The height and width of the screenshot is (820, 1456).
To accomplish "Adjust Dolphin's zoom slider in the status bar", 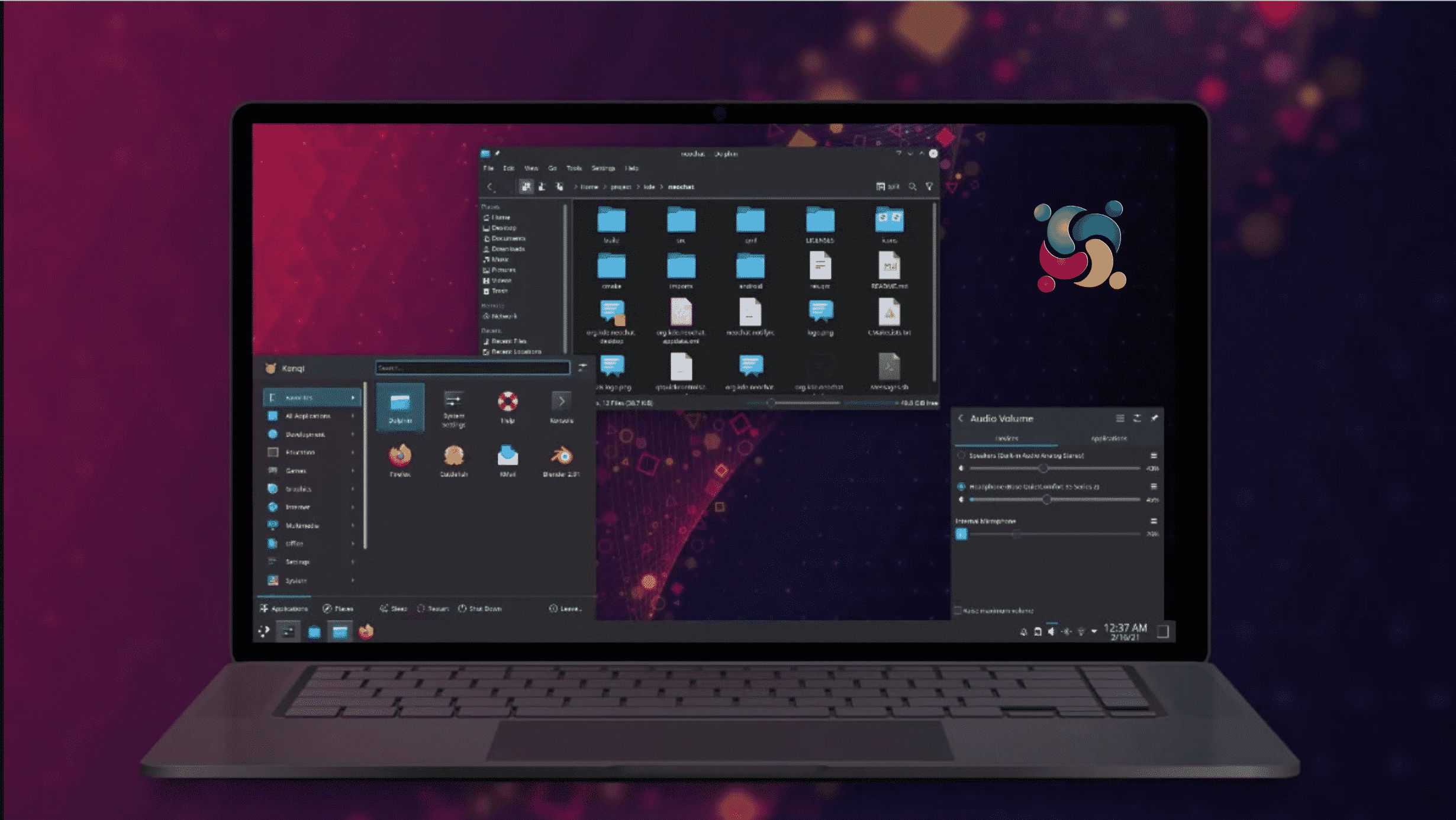I will click(793, 403).
